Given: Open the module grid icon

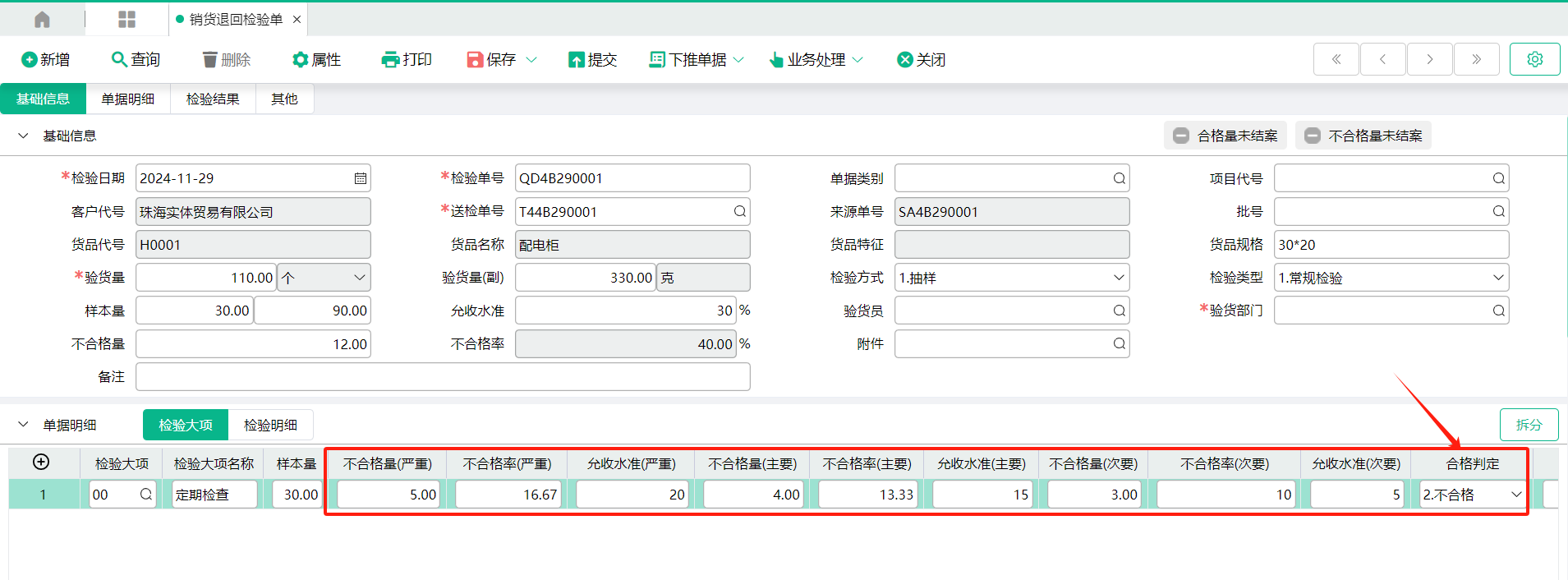Looking at the screenshot, I should coord(126,20).
